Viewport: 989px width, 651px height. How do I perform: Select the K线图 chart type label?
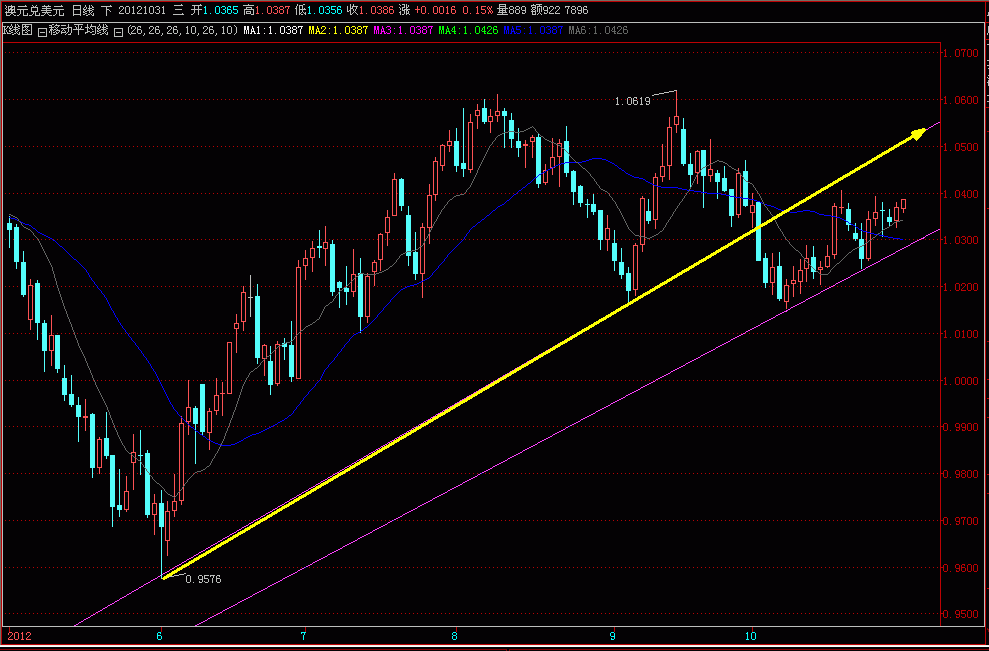tap(17, 30)
